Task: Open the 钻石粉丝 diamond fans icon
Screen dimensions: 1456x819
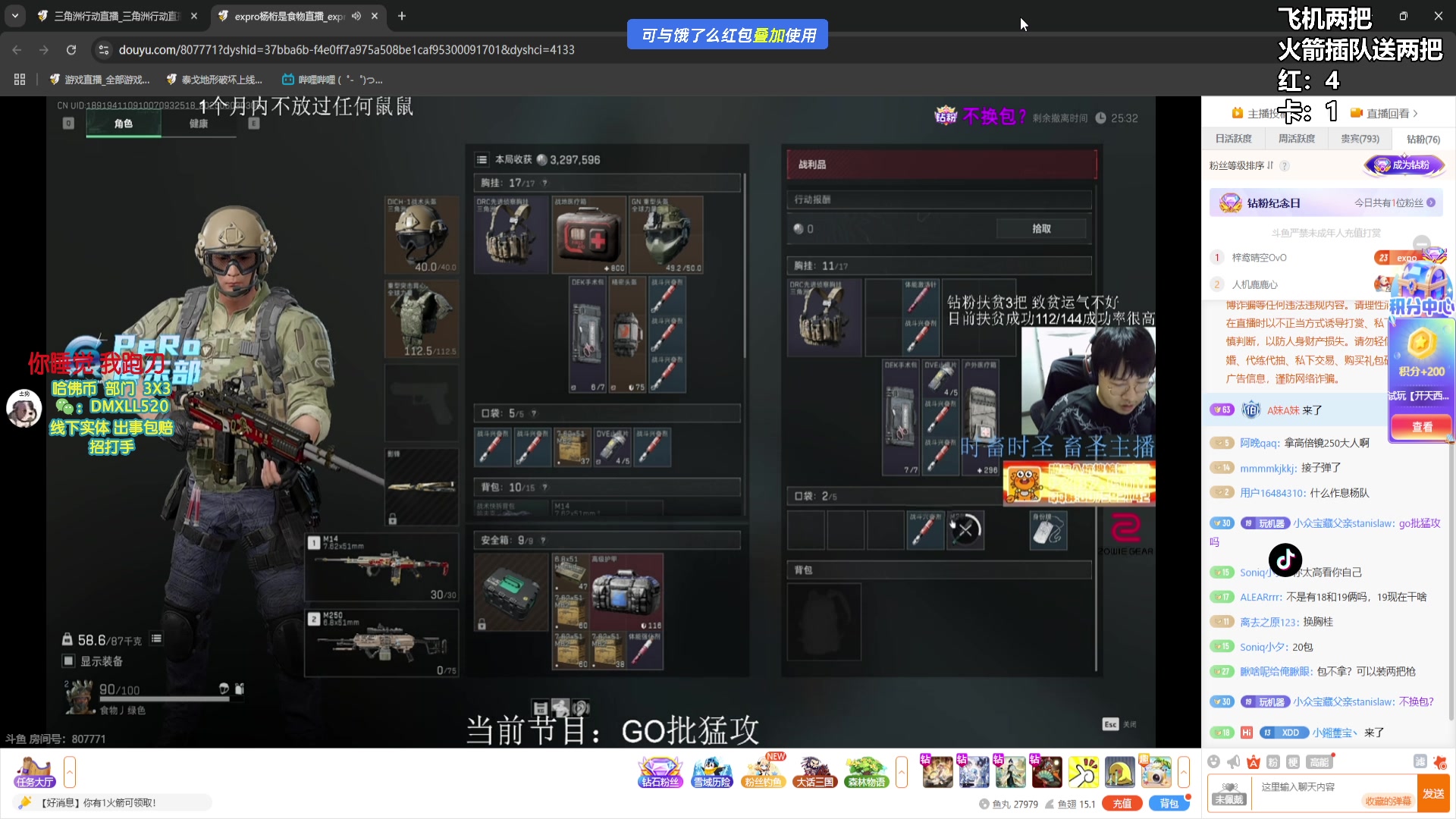Action: coord(660,773)
